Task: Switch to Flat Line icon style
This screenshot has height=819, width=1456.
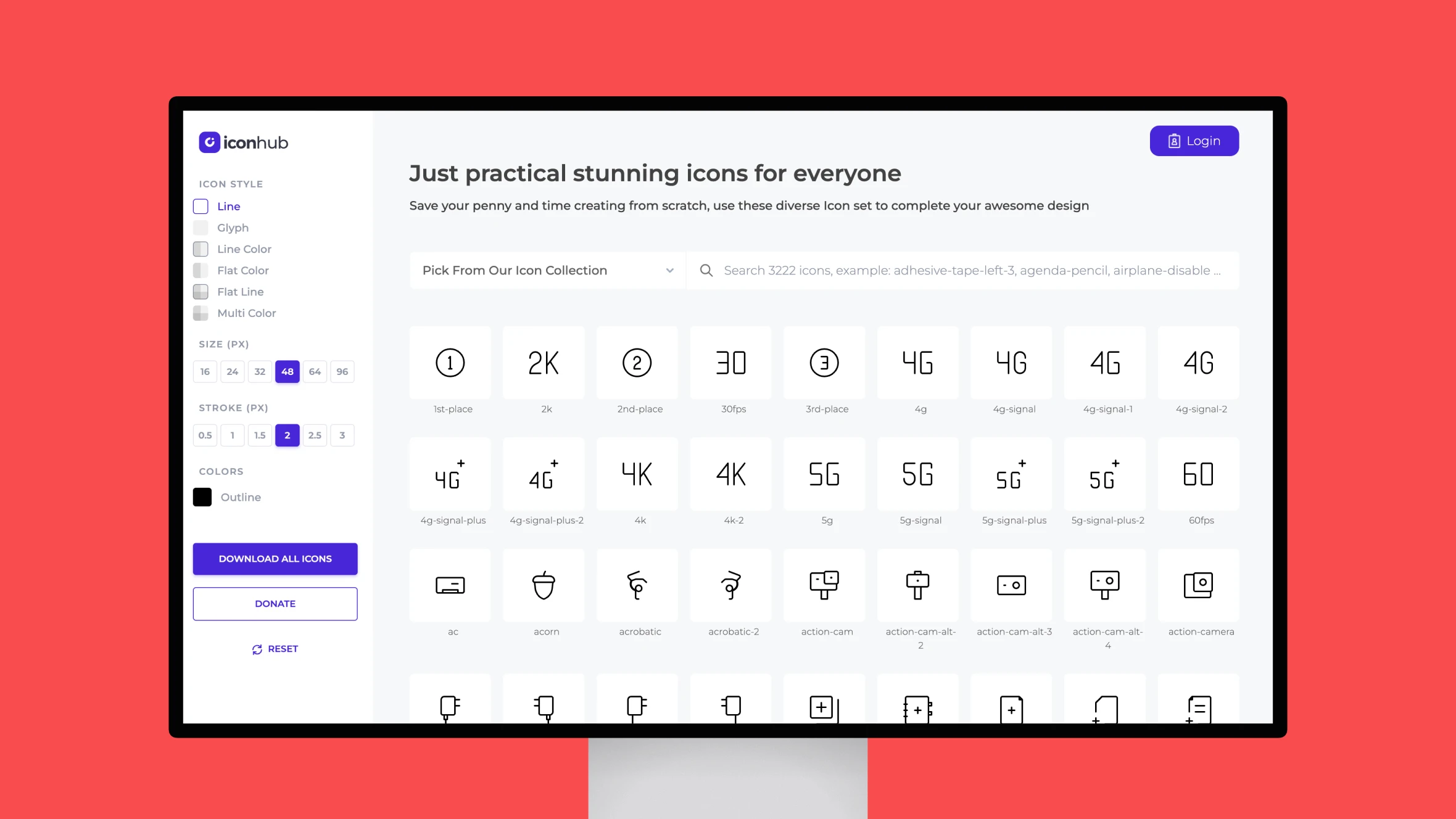Action: point(240,291)
